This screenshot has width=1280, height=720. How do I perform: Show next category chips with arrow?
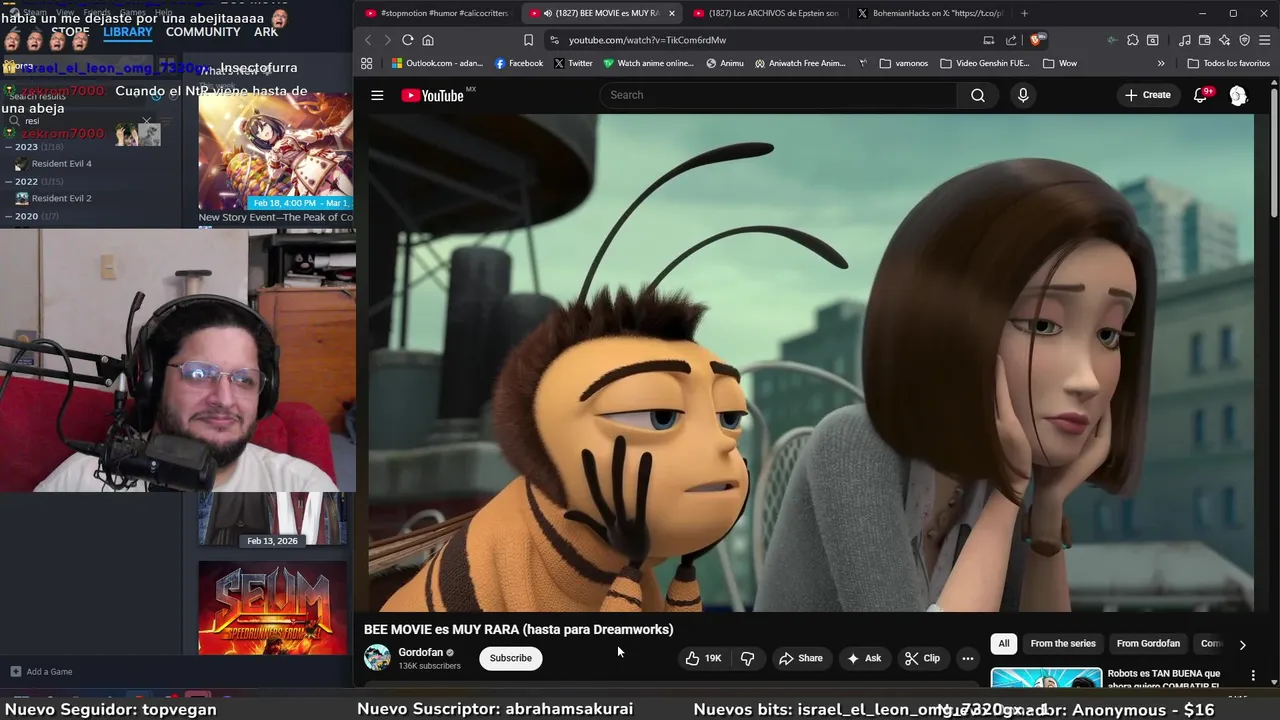[1242, 645]
